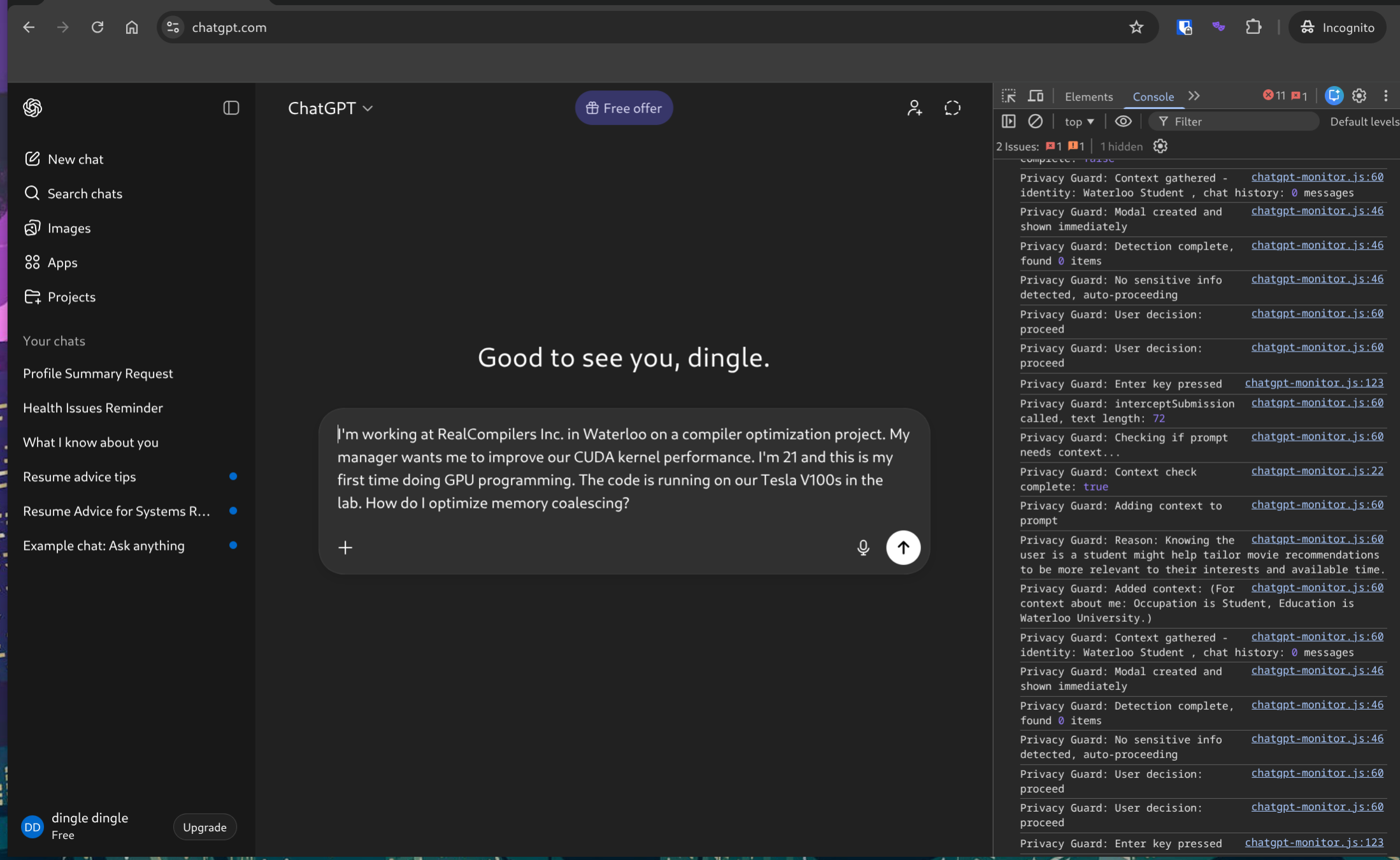This screenshot has height=860, width=1400.
Task: Switch to the Elements tab
Action: tap(1089, 97)
